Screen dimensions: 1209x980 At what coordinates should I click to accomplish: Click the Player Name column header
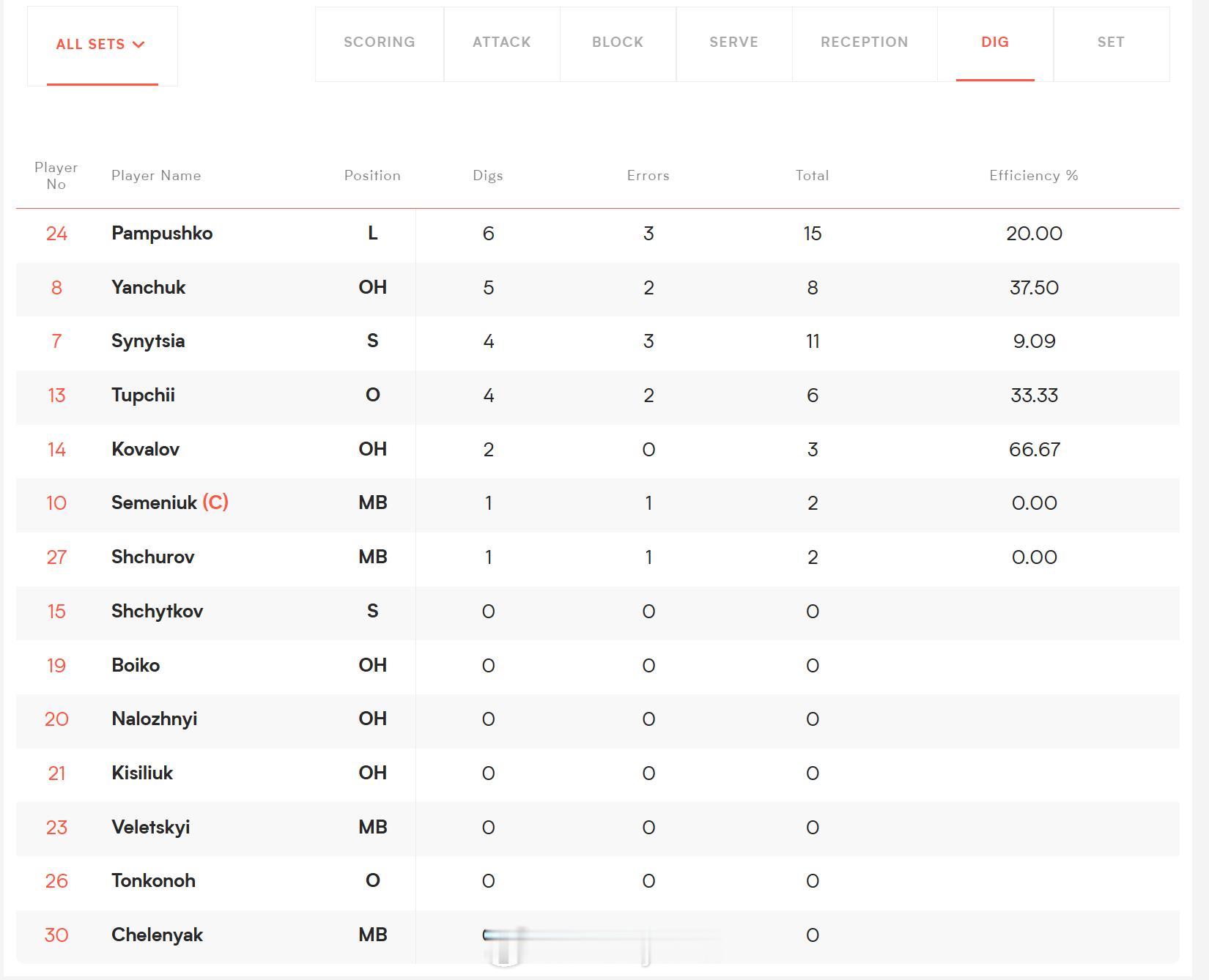pyautogui.click(x=156, y=176)
